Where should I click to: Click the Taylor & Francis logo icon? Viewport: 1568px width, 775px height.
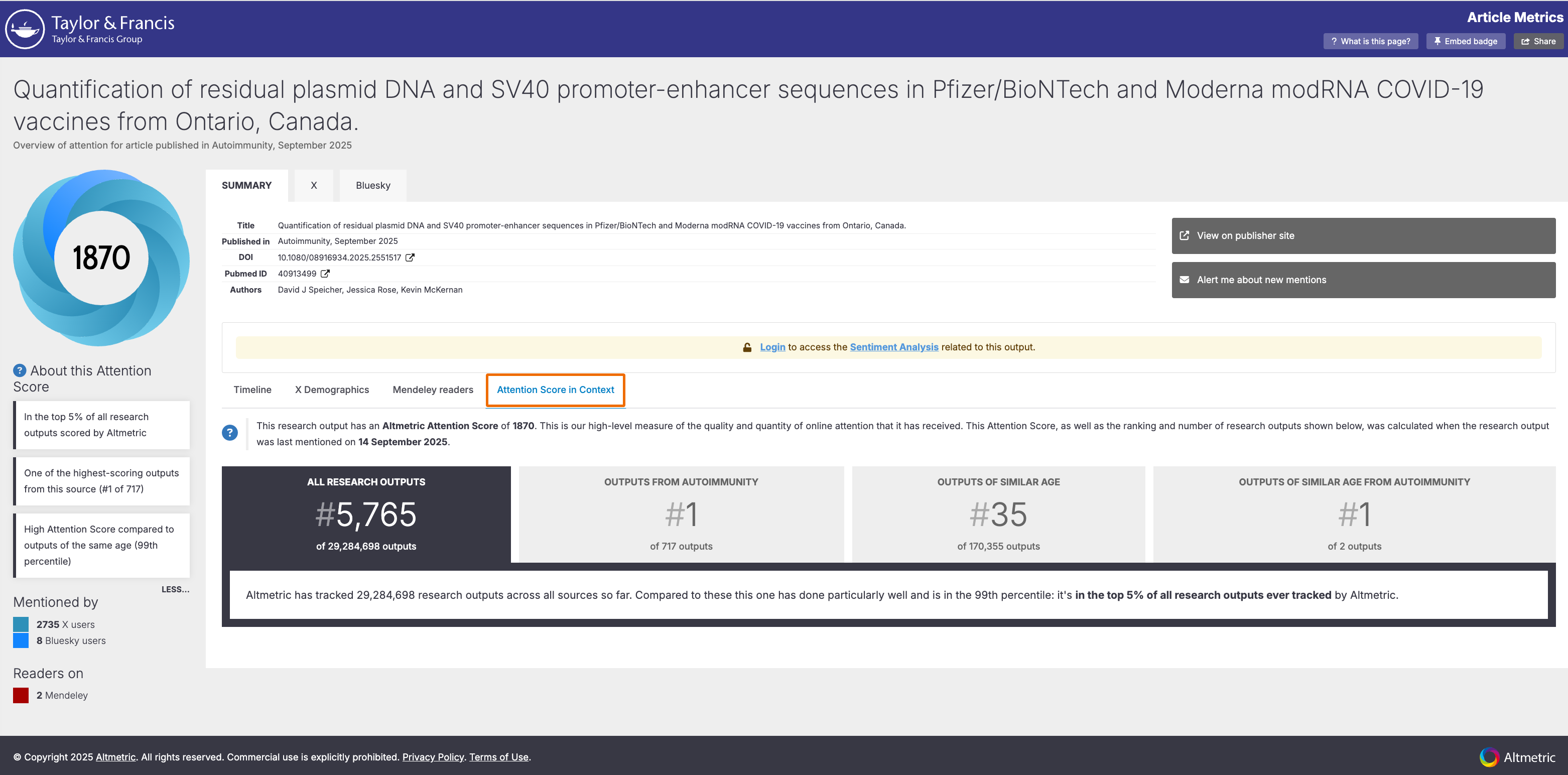click(25, 29)
